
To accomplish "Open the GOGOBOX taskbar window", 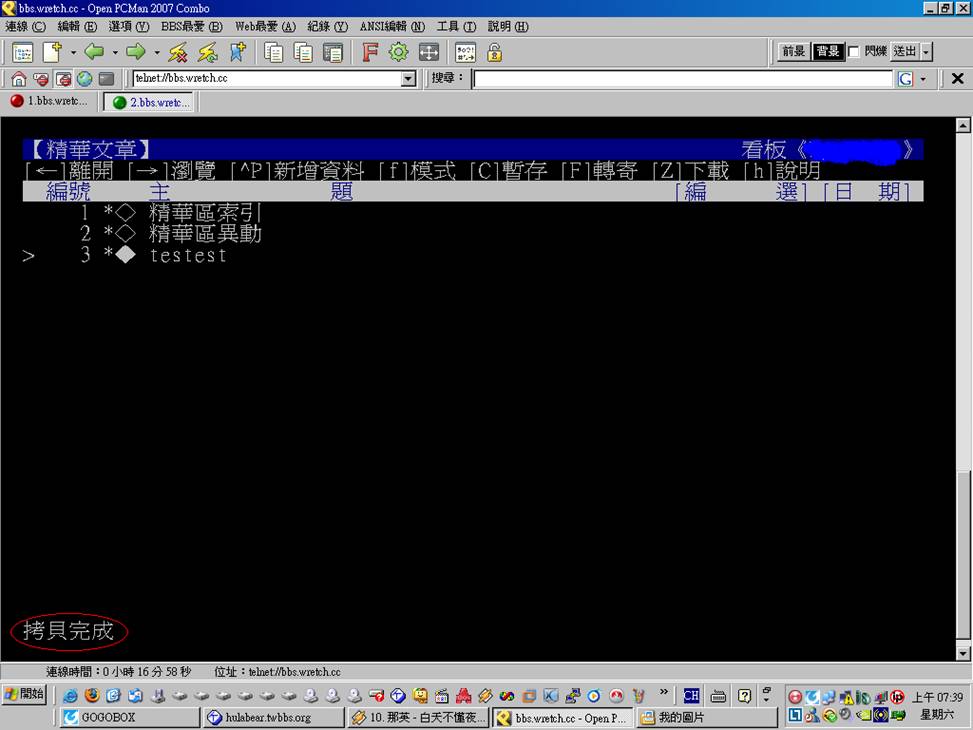I will pyautogui.click(x=130, y=717).
